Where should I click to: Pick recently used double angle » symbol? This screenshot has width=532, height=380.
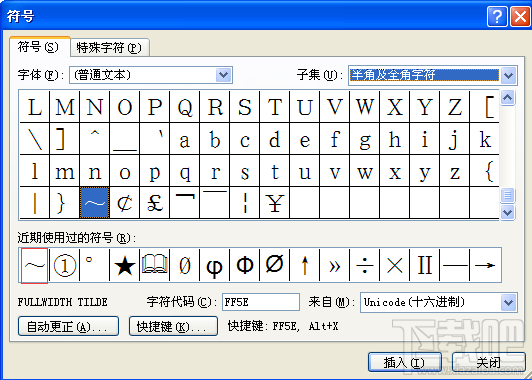point(334,265)
